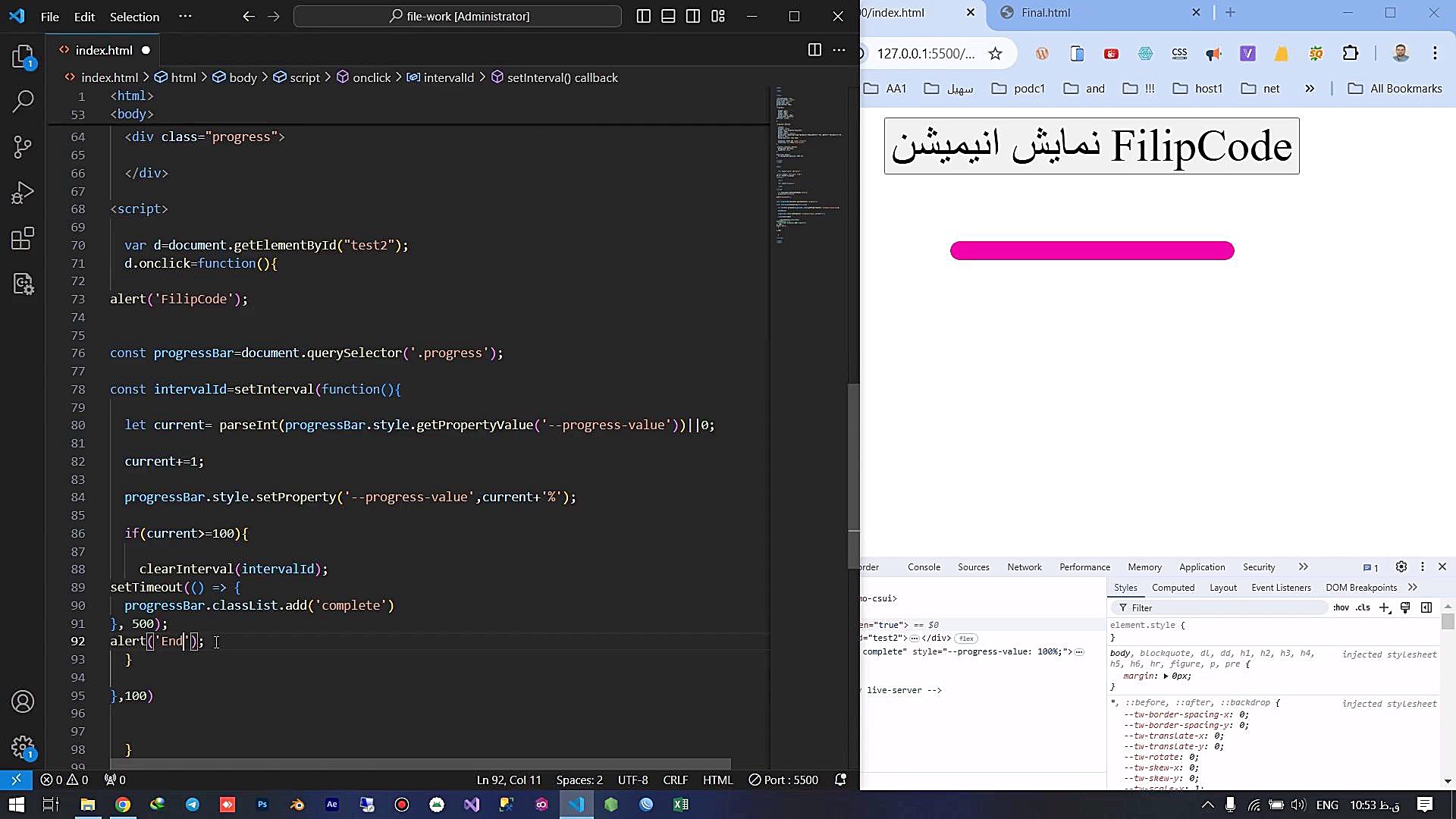Open the editor More Actions ellipsis

839,50
